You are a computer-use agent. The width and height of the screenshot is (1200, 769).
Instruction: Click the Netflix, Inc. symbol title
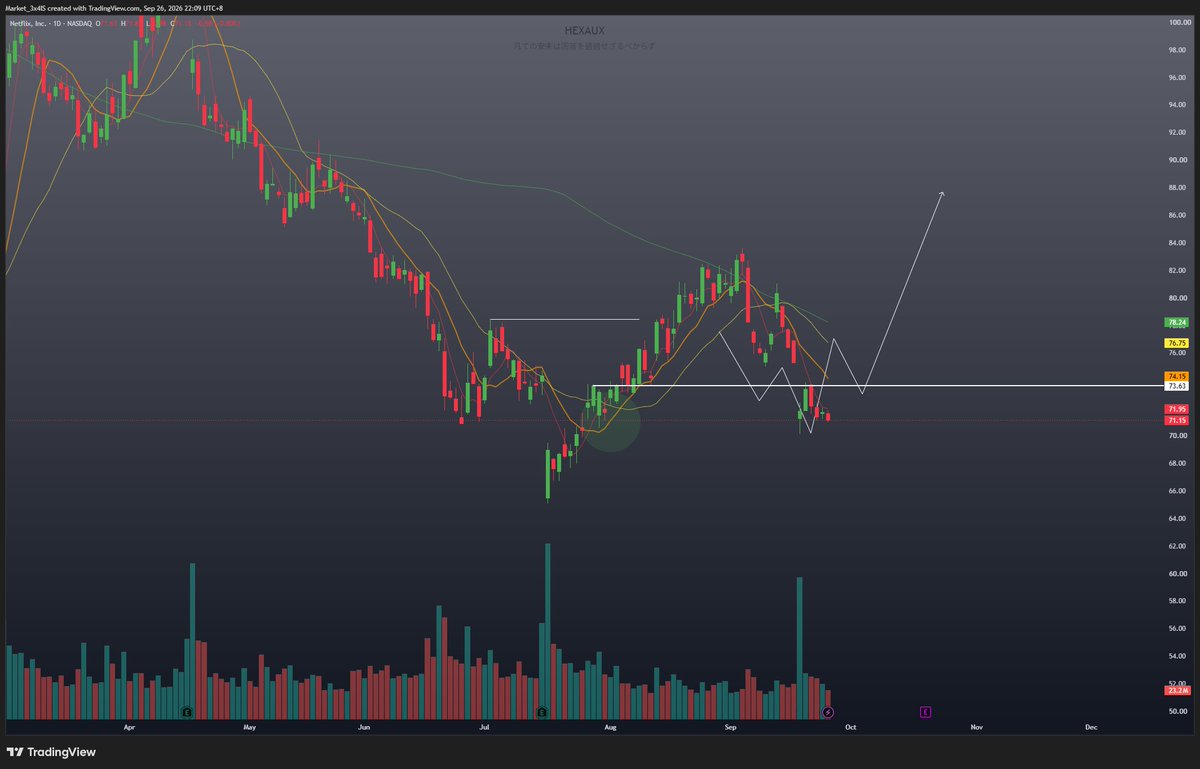pyautogui.click(x=30, y=22)
